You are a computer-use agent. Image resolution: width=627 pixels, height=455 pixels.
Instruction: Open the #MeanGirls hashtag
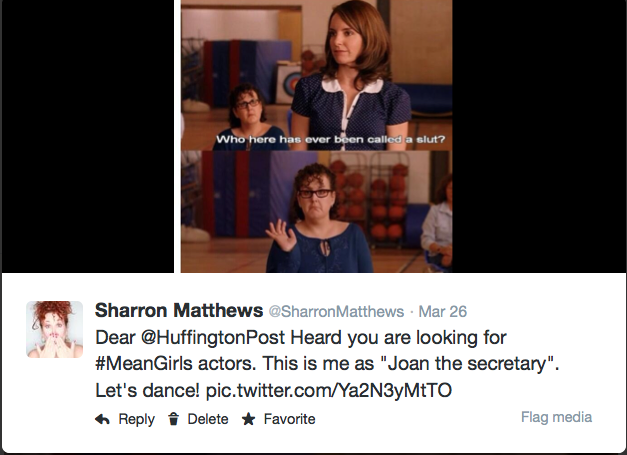[x=144, y=363]
